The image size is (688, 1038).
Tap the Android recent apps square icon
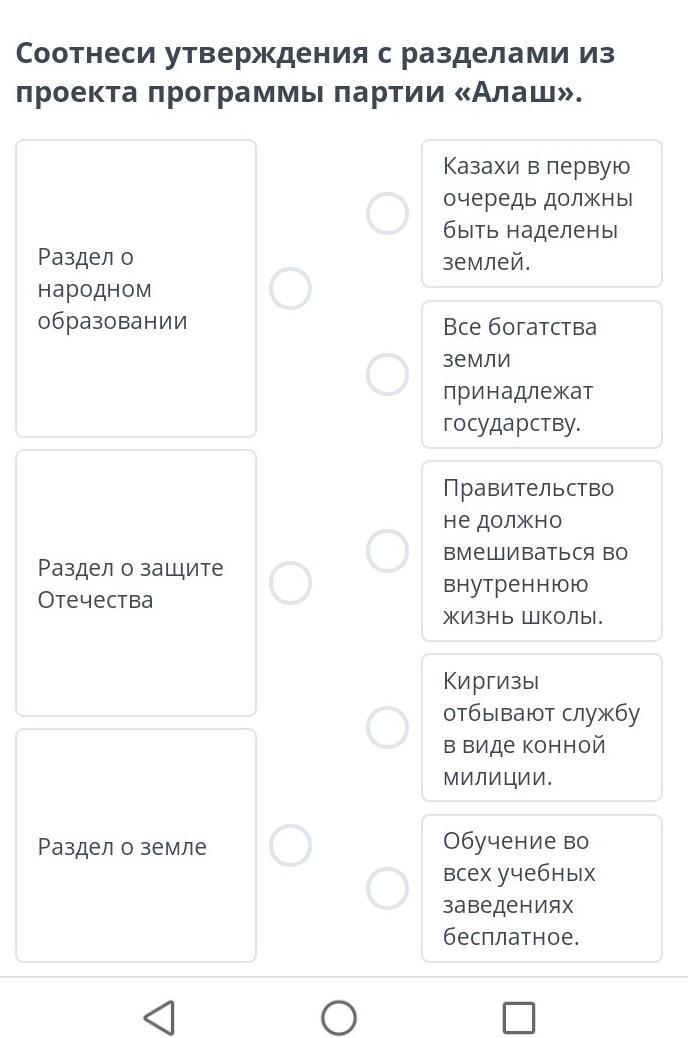coord(518,1017)
